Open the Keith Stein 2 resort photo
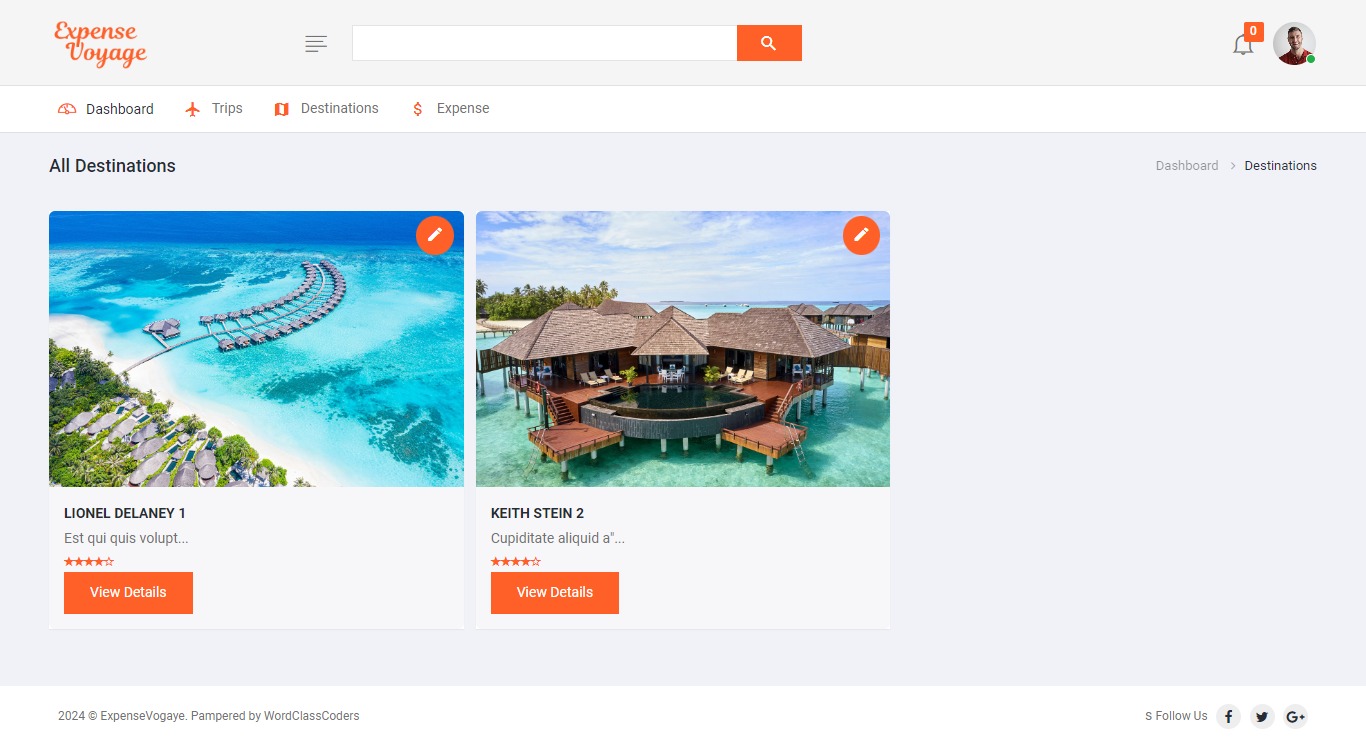 (683, 349)
